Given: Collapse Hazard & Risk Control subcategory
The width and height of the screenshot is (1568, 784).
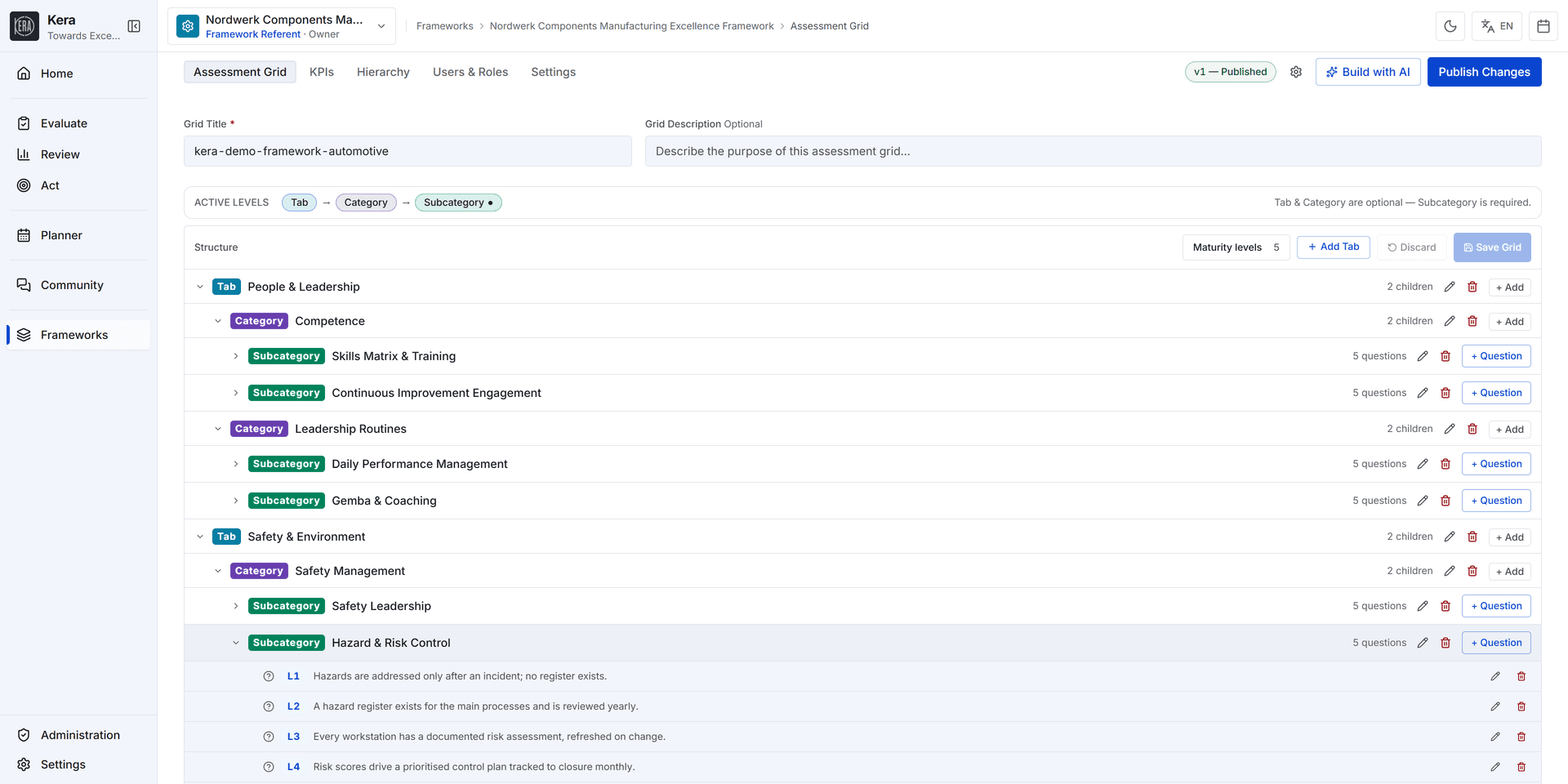Looking at the screenshot, I should [236, 643].
